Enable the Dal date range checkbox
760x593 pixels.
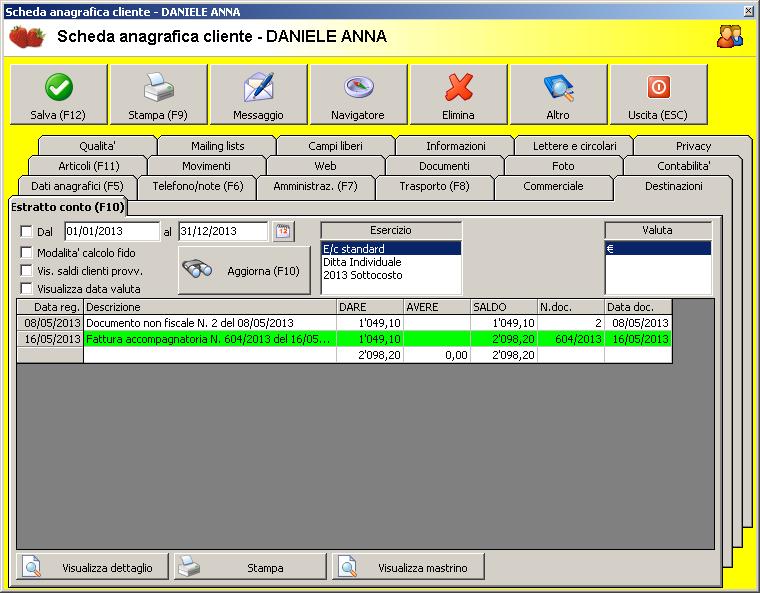click(27, 231)
